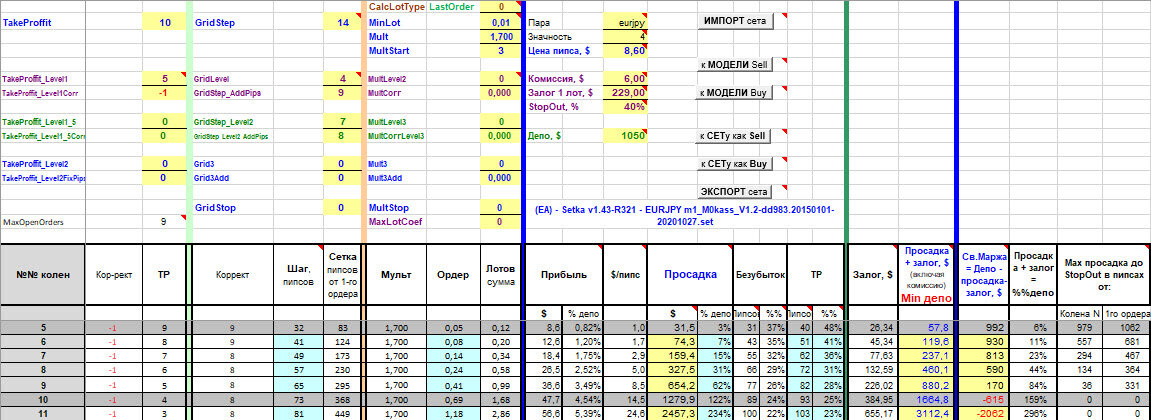Click the №№ колен column header
Viewport: 1151px width, 420px height.
coord(43,275)
